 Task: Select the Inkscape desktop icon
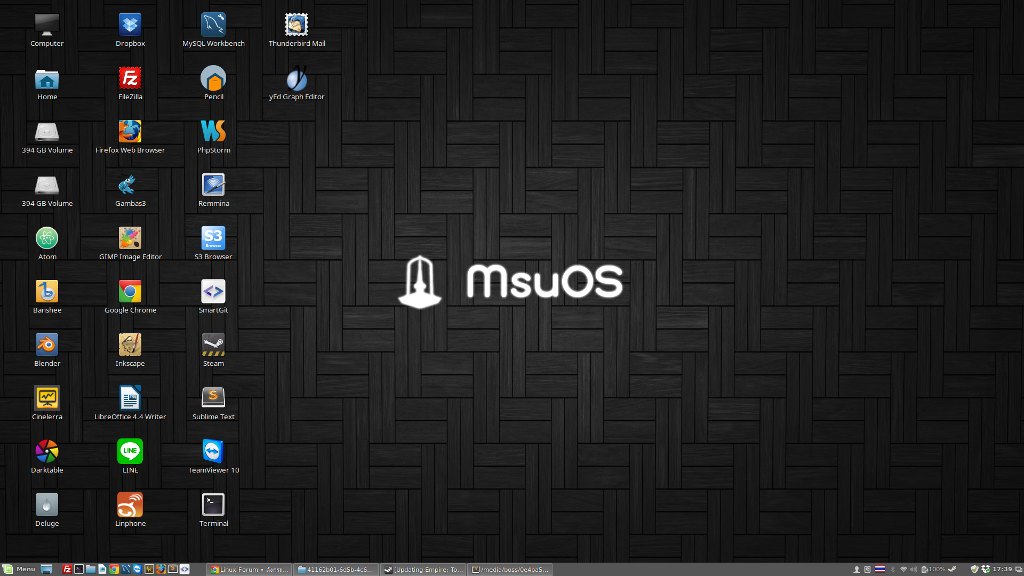[130, 345]
